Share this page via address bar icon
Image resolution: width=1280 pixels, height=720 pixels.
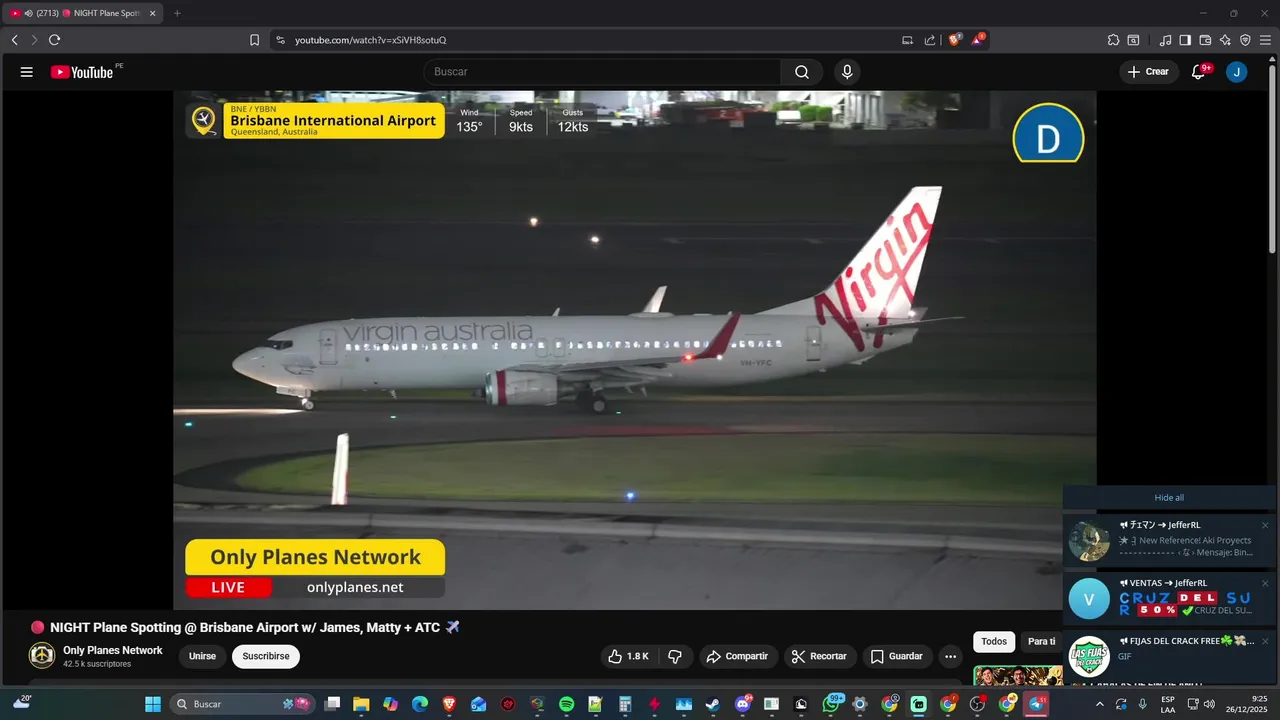(930, 40)
